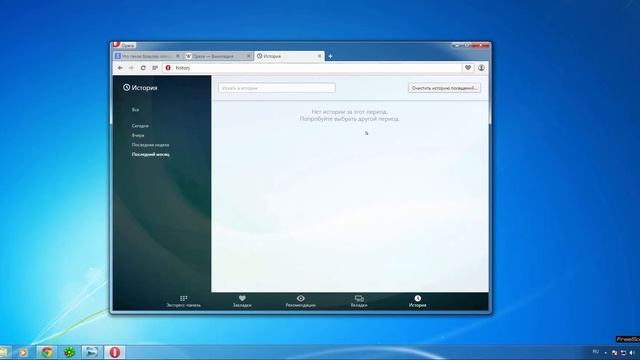Open the user profile icon
The width and height of the screenshot is (640, 360).
pyautogui.click(x=481, y=68)
